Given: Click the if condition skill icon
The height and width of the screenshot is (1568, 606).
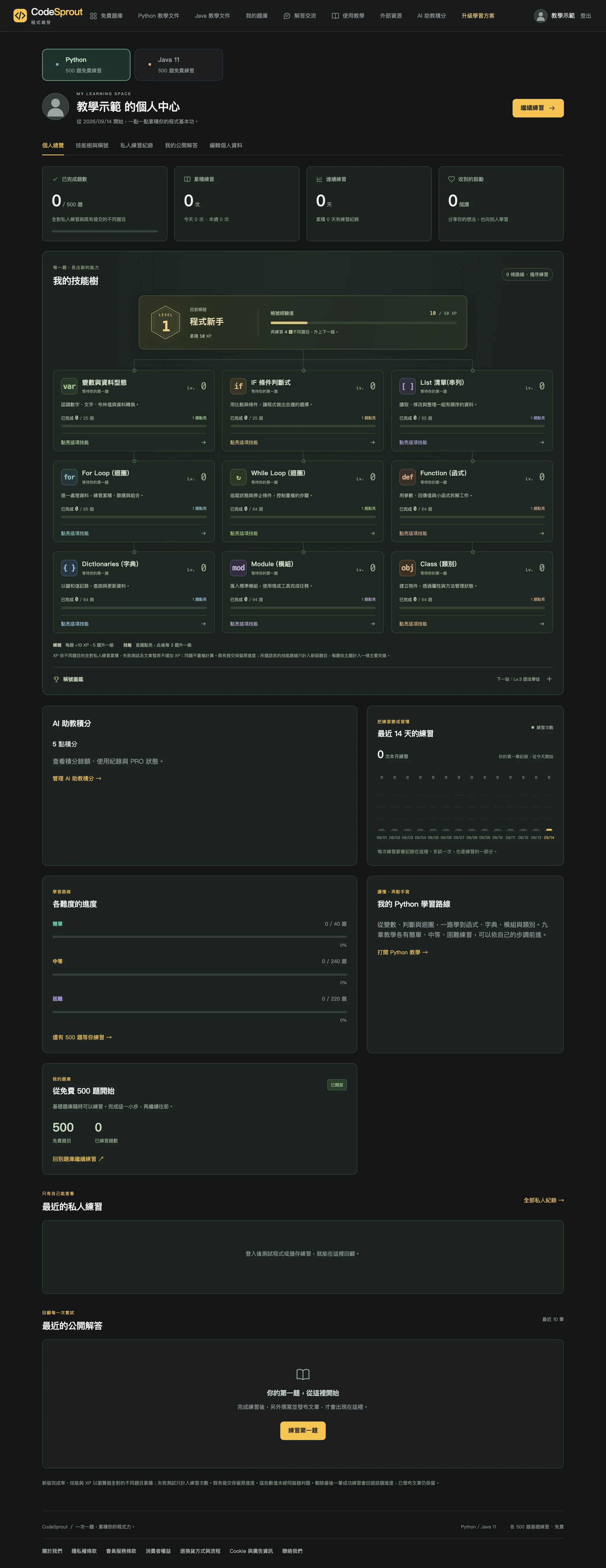Looking at the screenshot, I should tap(238, 387).
